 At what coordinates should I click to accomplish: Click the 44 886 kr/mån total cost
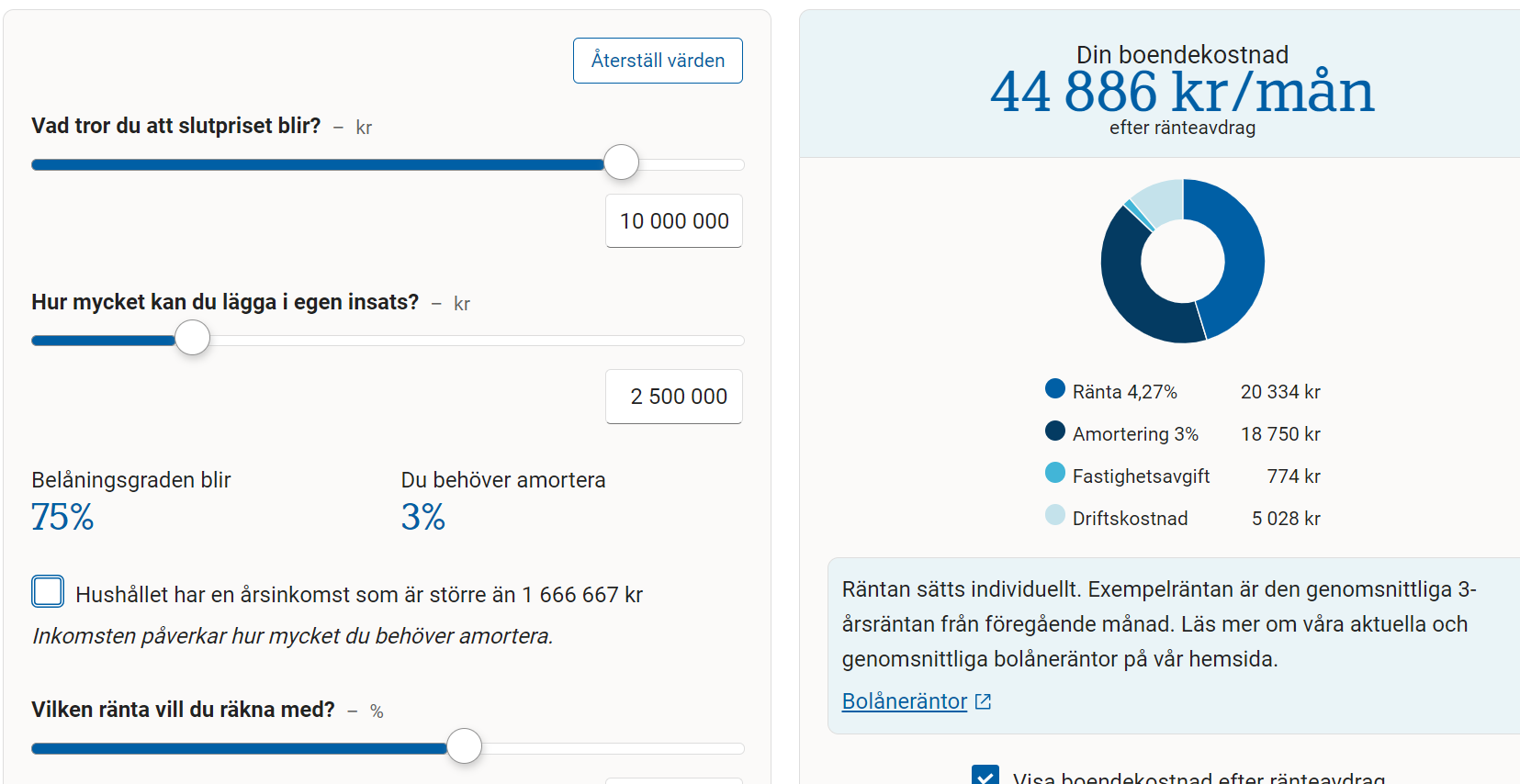(x=1182, y=92)
